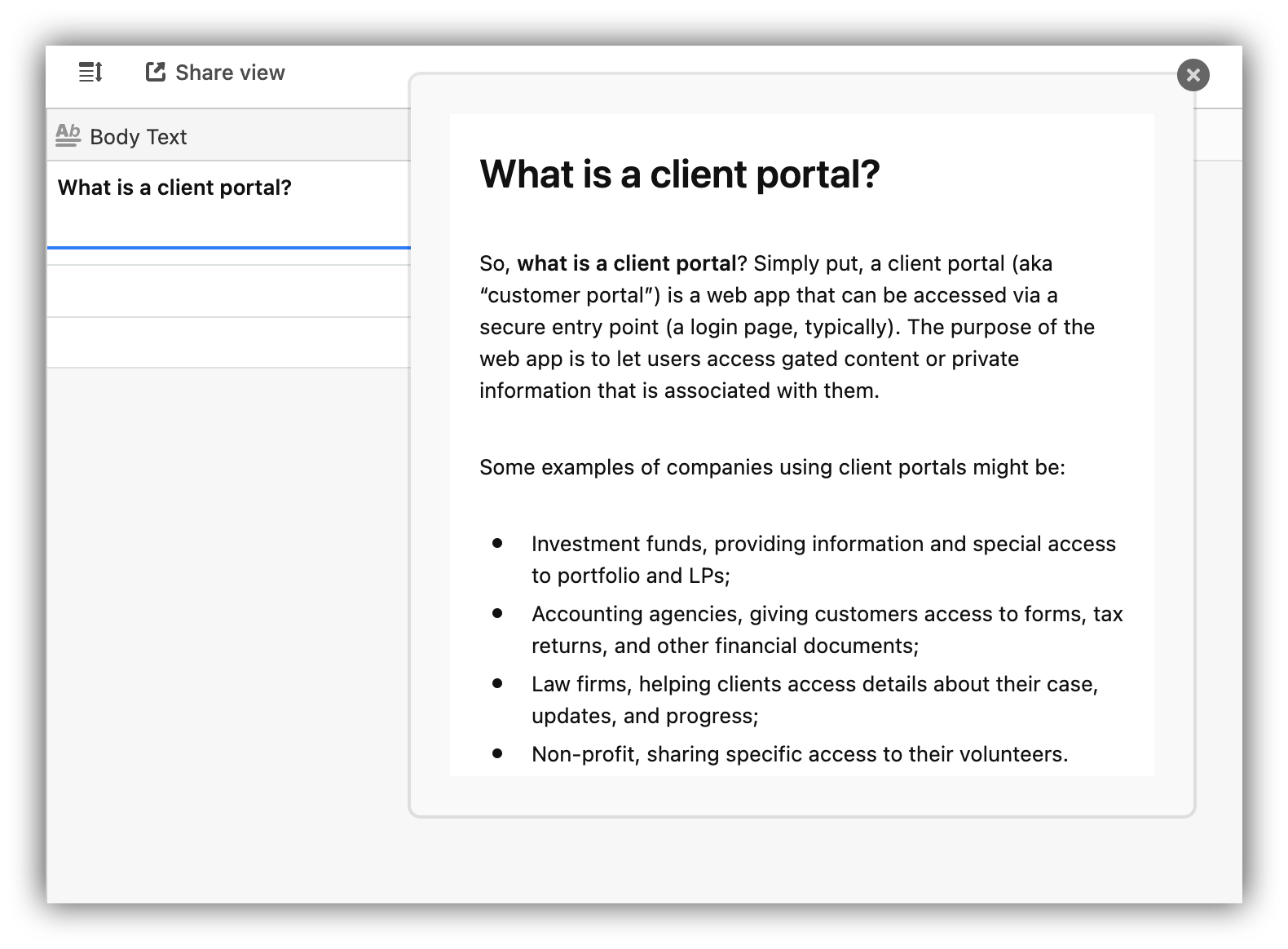Viewport: 1288px width, 949px height.
Task: Click the long text field type icon
Action: coord(68,135)
